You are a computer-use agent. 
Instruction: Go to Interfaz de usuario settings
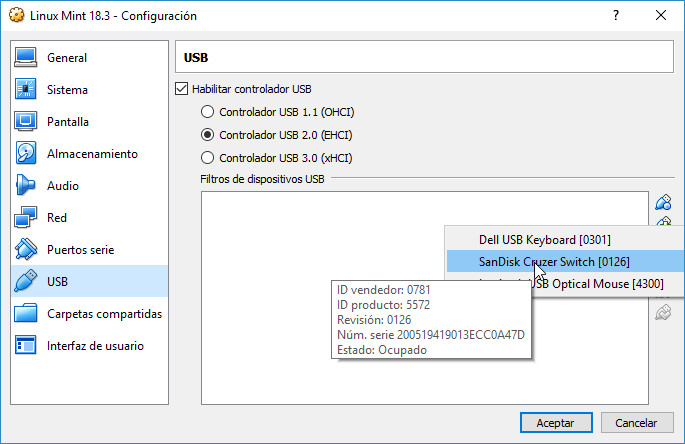tap(95, 346)
